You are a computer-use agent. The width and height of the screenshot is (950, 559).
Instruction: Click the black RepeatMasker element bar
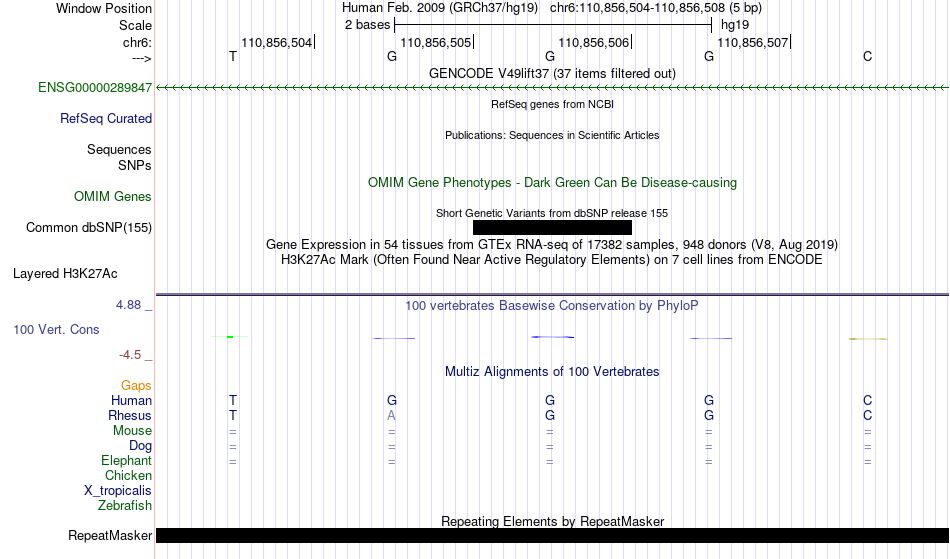pyautogui.click(x=552, y=535)
